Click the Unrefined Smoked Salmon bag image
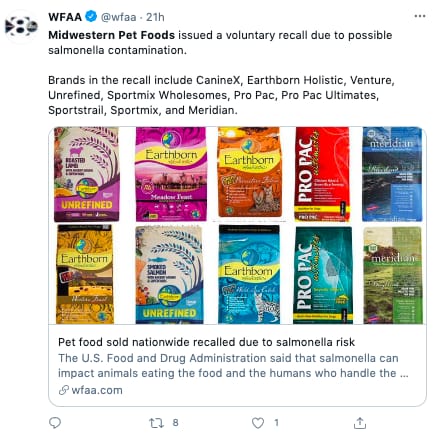Image resolution: width=437 pixels, height=437 pixels. (x=169, y=275)
